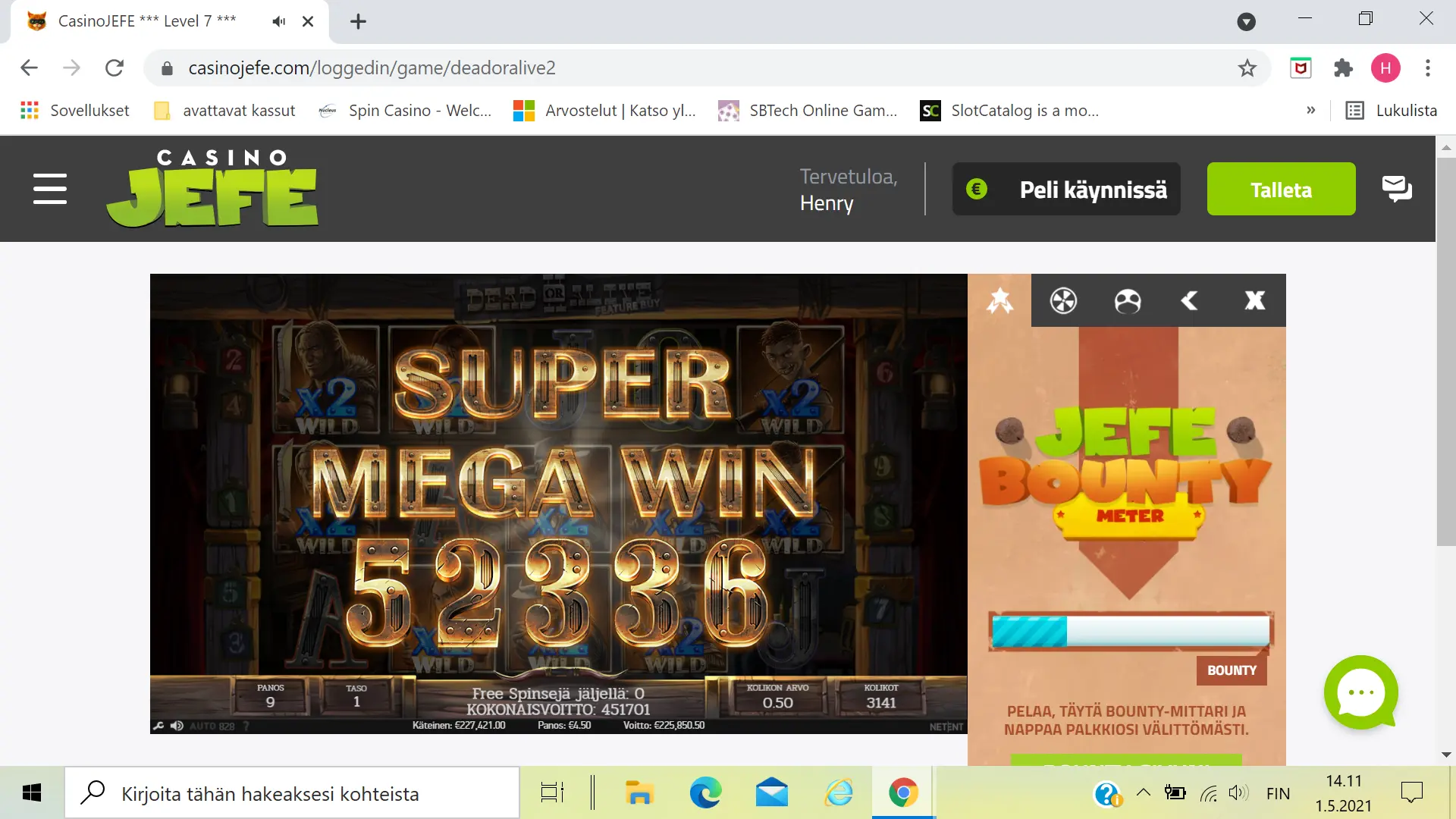Viewport: 1456px width, 819px height.
Task: Click the Bounty meter progress bar
Action: (1131, 631)
